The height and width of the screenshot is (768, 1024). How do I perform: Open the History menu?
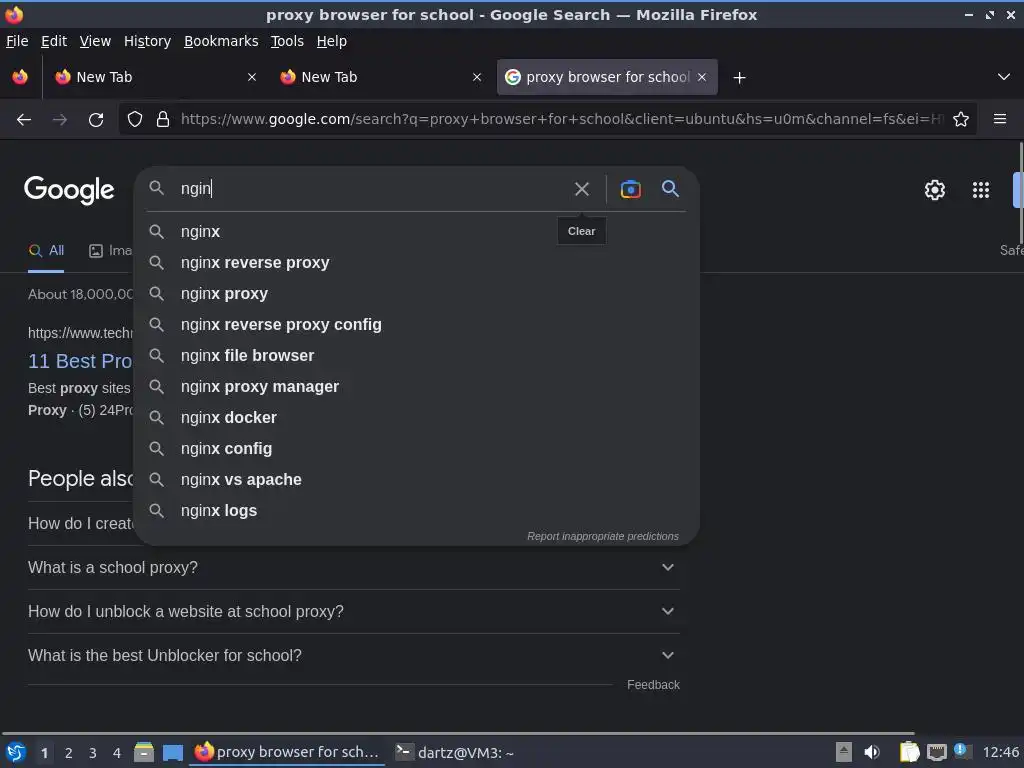point(148,41)
